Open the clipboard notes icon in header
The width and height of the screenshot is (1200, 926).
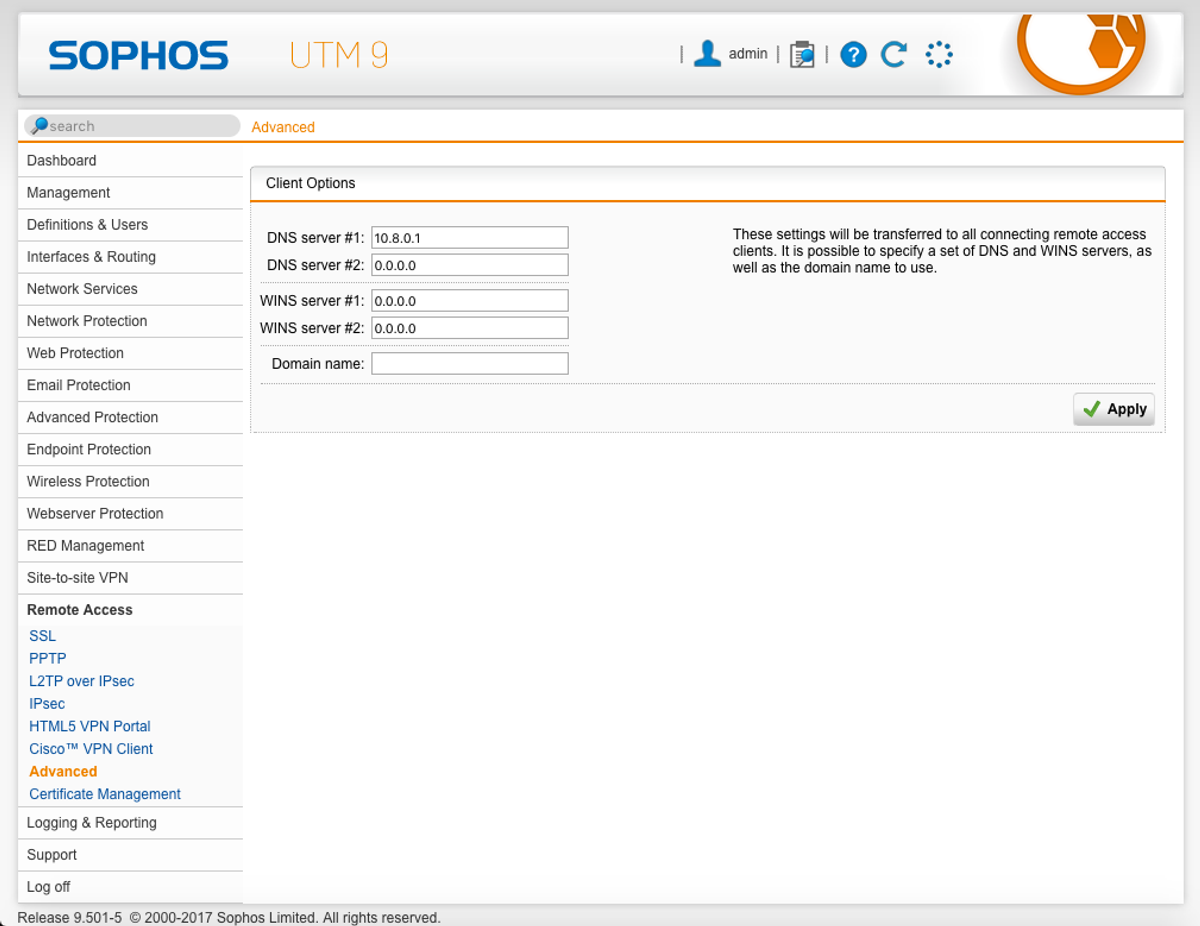pos(802,54)
